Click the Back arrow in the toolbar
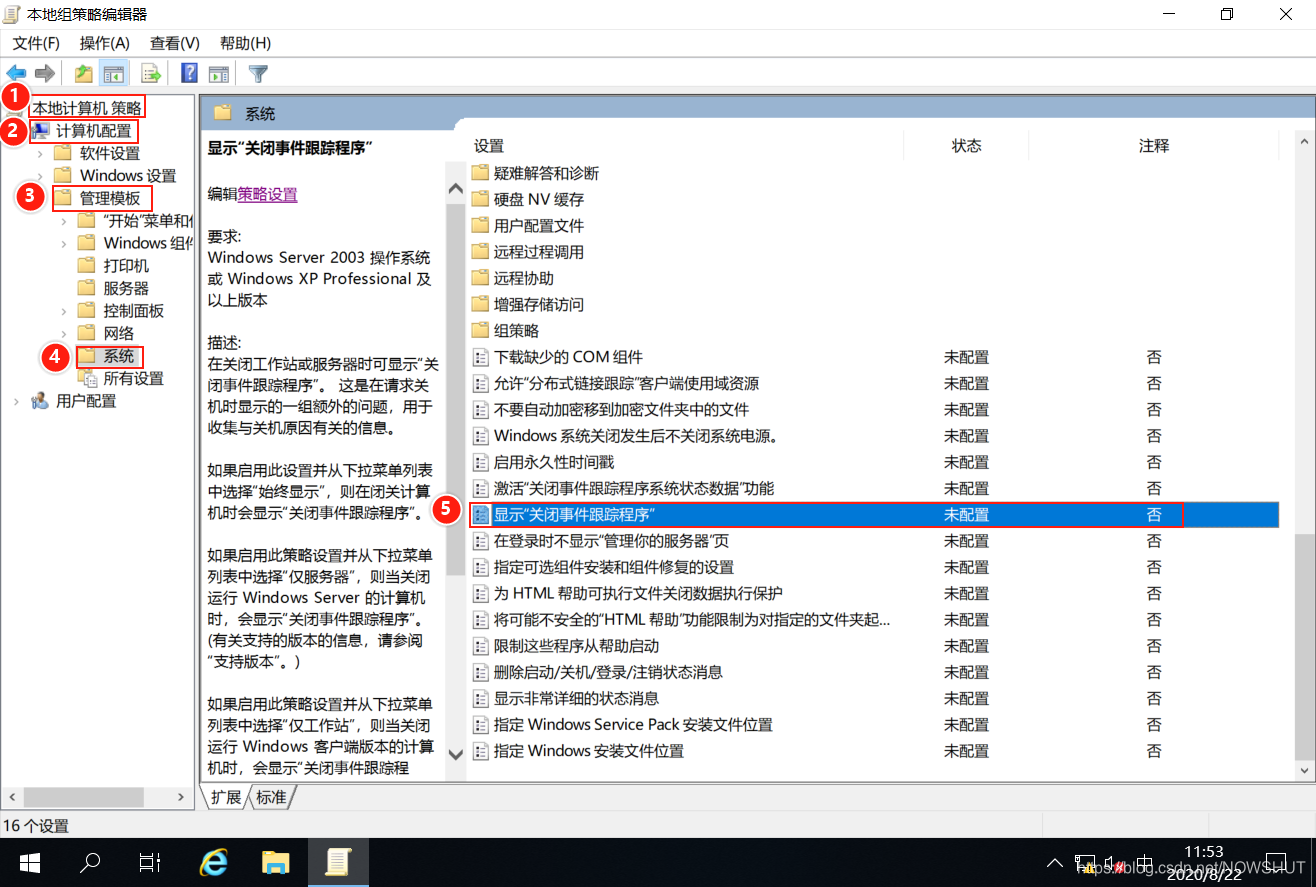The width and height of the screenshot is (1316, 887). [16, 73]
